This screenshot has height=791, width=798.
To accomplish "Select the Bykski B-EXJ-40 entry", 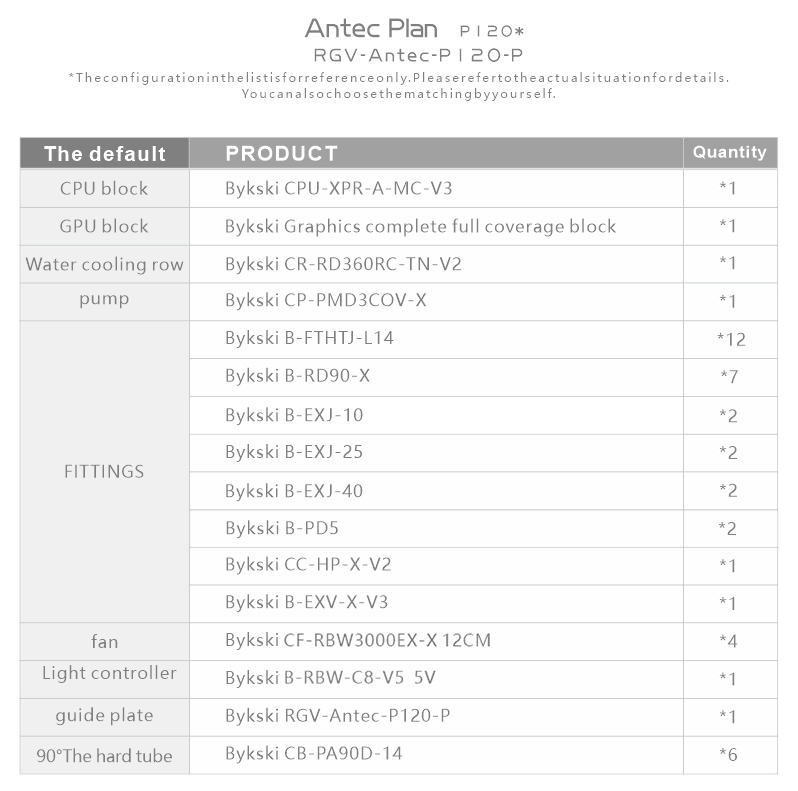I will pyautogui.click(x=294, y=491).
